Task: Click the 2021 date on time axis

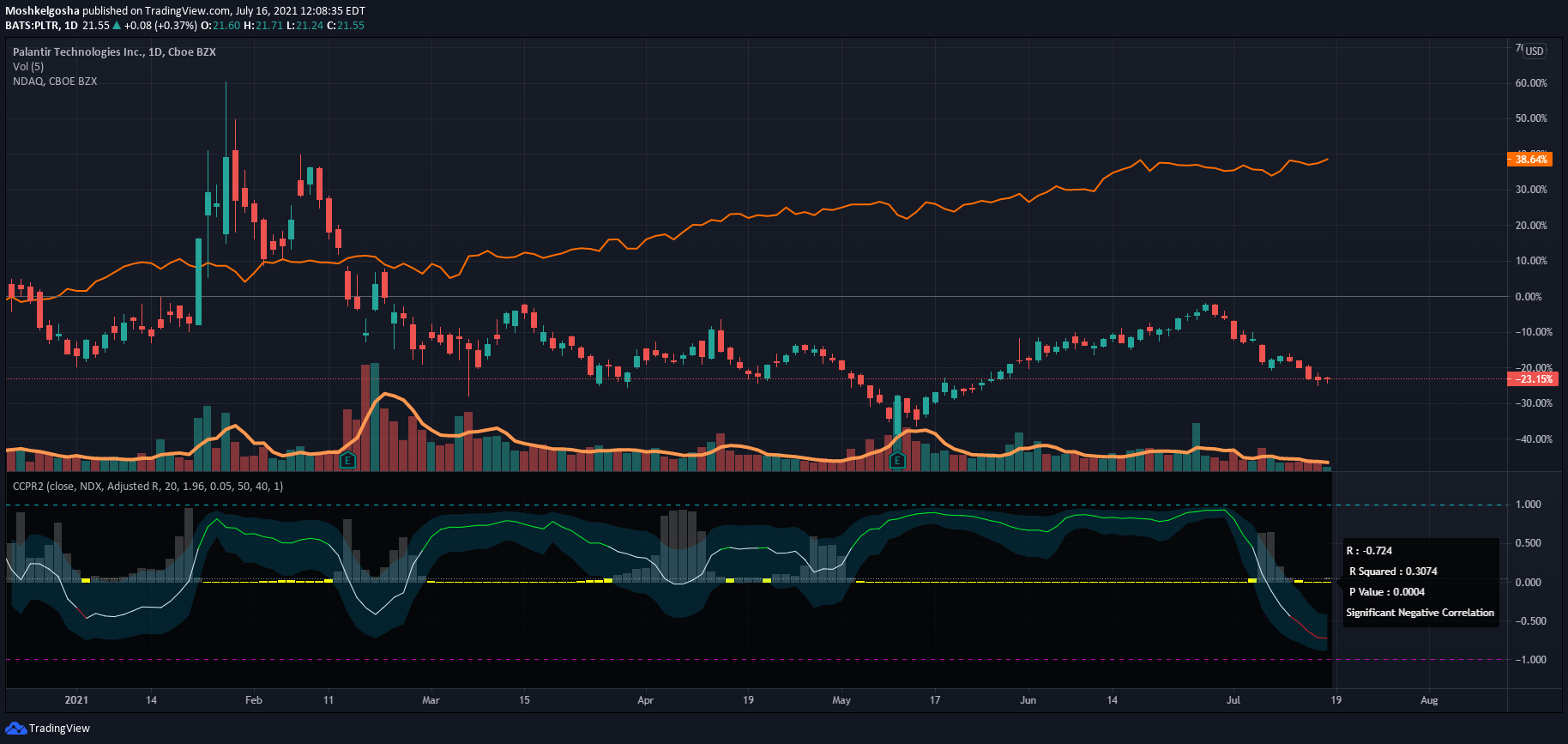Action: [76, 700]
